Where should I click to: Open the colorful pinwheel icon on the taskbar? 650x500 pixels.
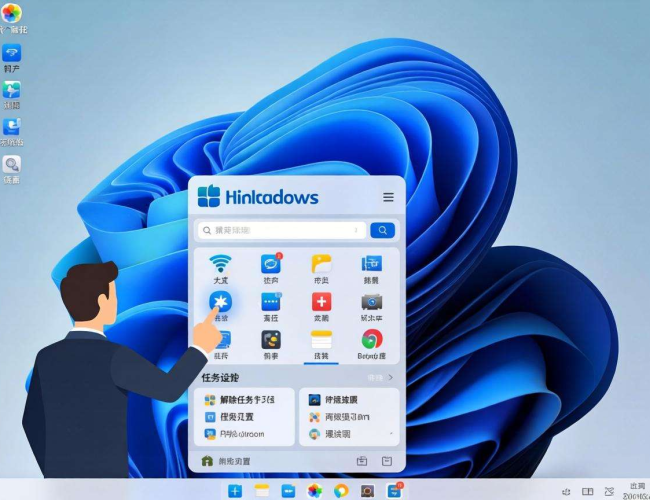pos(315,491)
